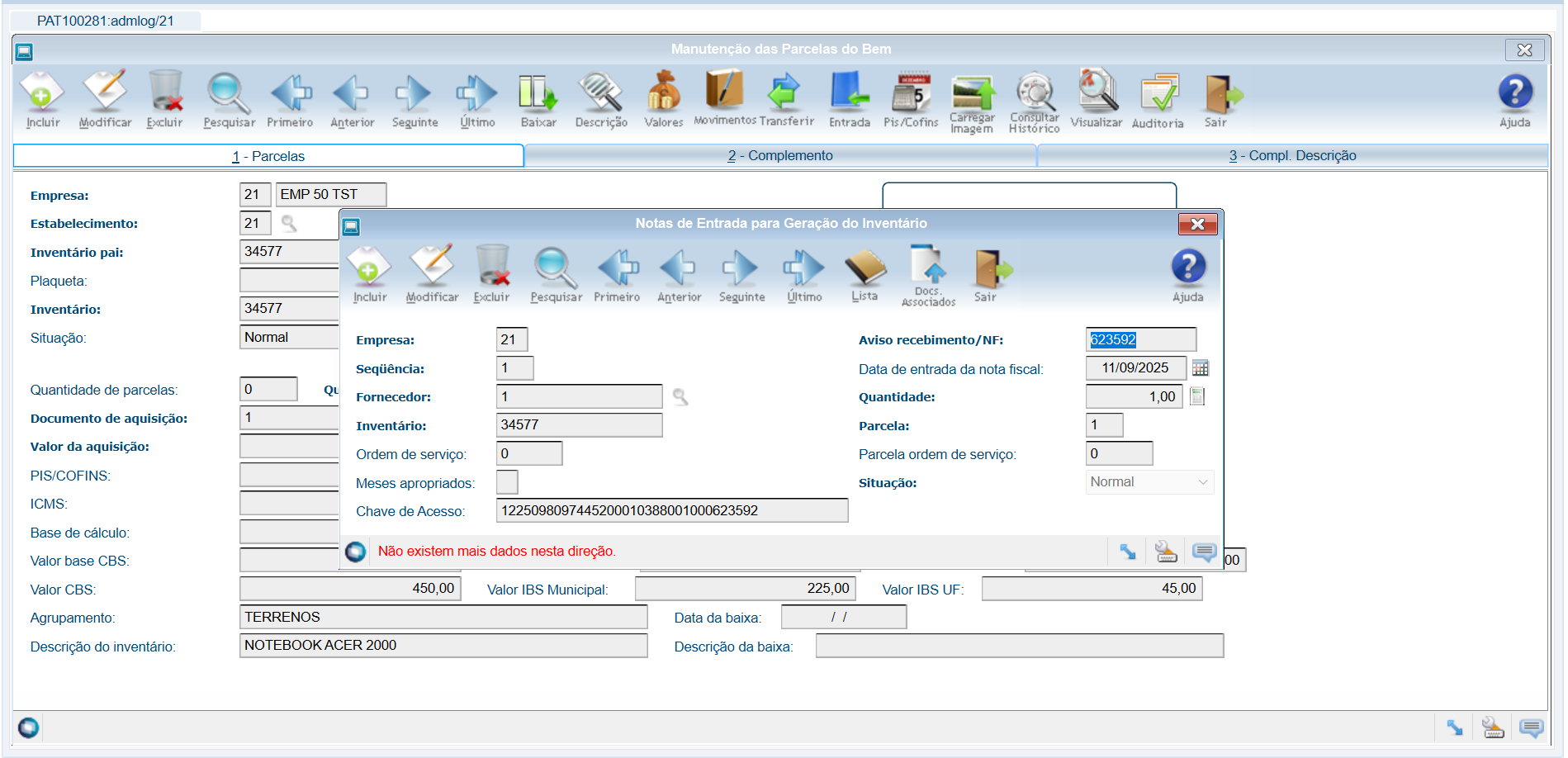Open calculator beside Quantidade field
Image resolution: width=1568 pixels, height=758 pixels.
click(1197, 397)
